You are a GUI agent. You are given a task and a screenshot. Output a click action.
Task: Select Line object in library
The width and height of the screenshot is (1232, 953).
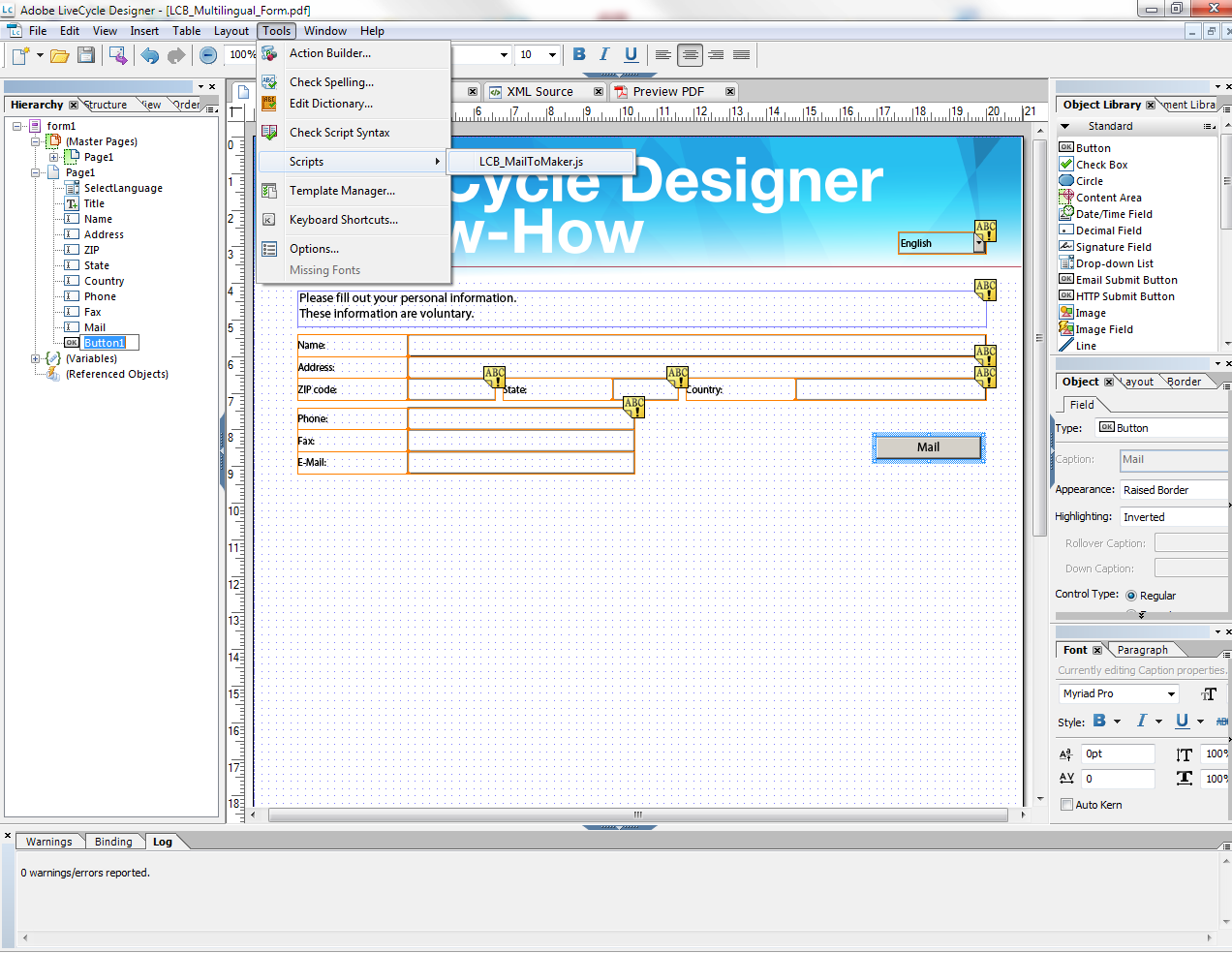[x=1086, y=346]
